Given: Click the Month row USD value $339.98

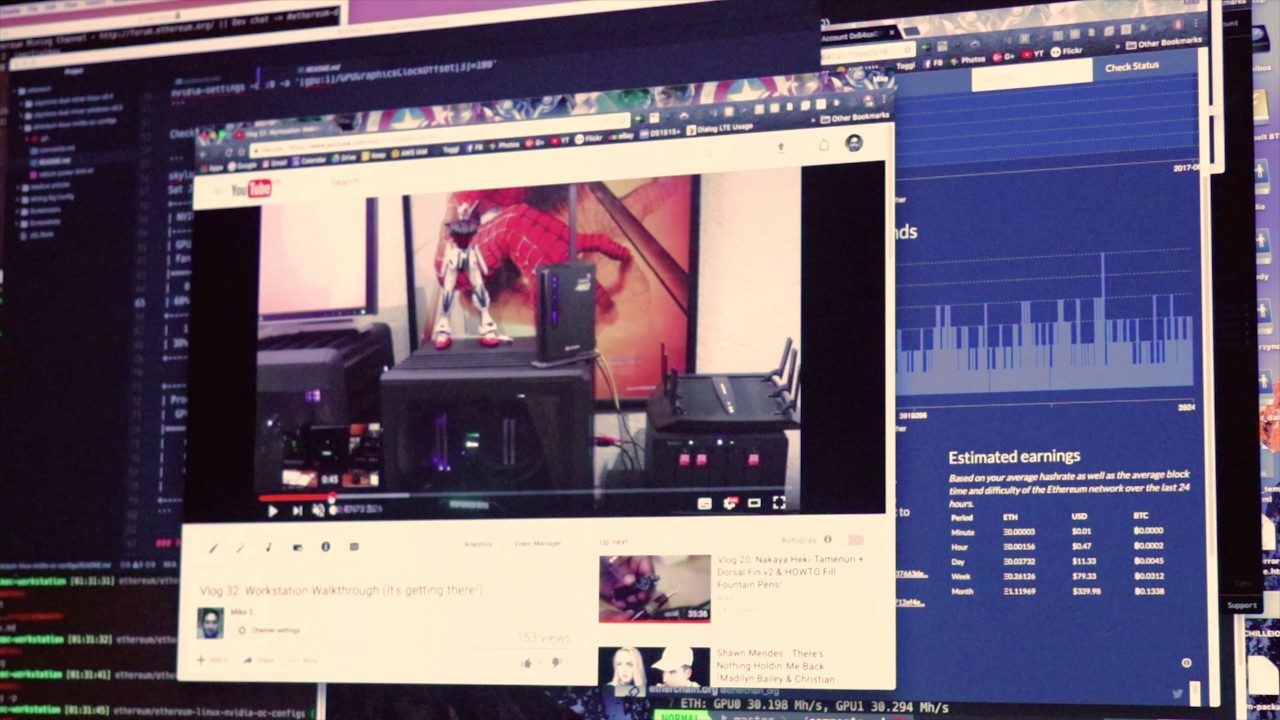Looking at the screenshot, I should click(x=1086, y=591).
